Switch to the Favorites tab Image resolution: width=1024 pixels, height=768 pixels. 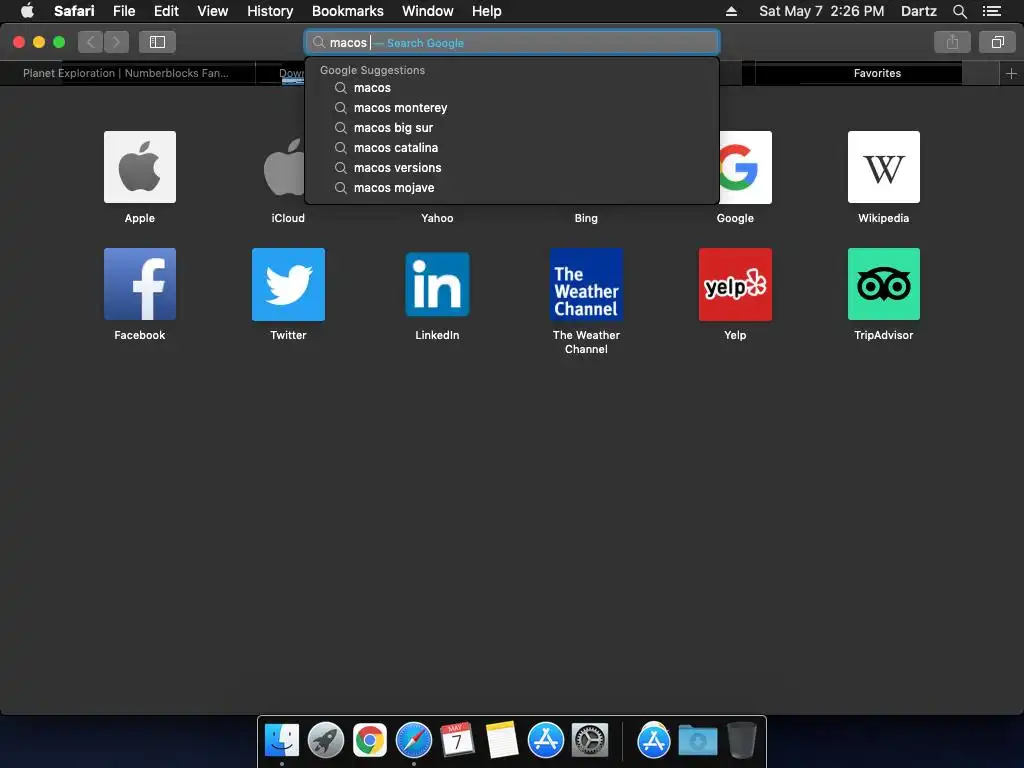877,73
